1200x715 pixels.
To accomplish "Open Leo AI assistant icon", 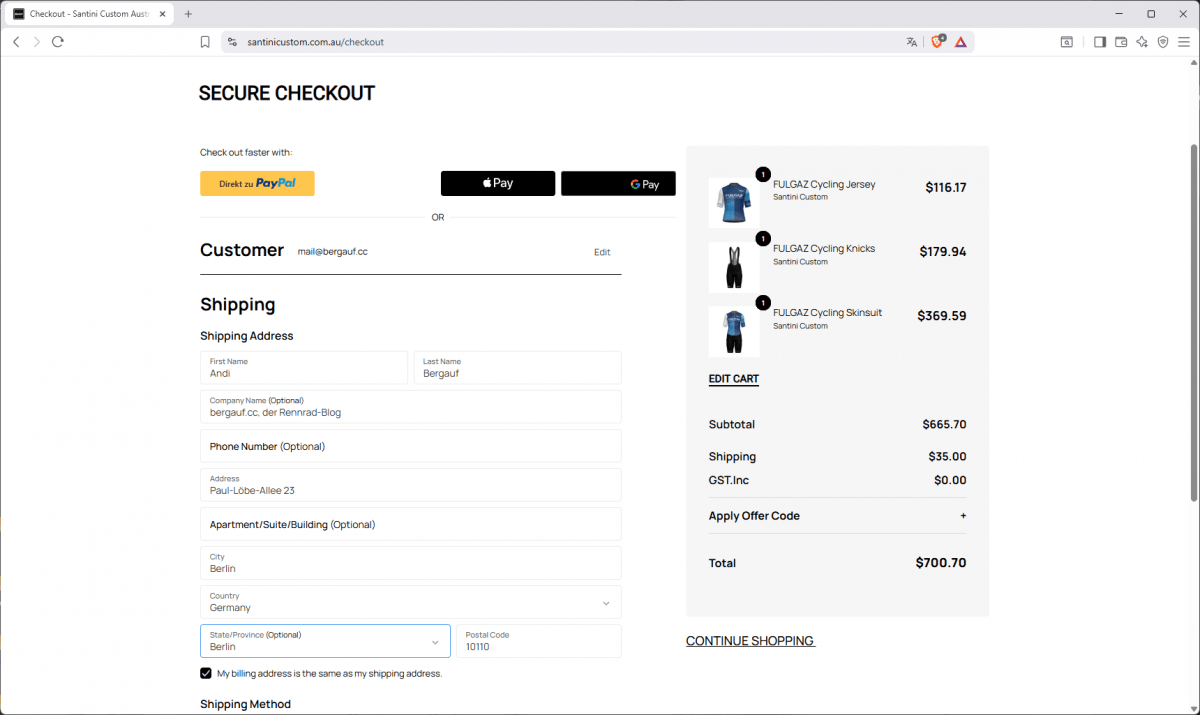I will pos(1142,42).
